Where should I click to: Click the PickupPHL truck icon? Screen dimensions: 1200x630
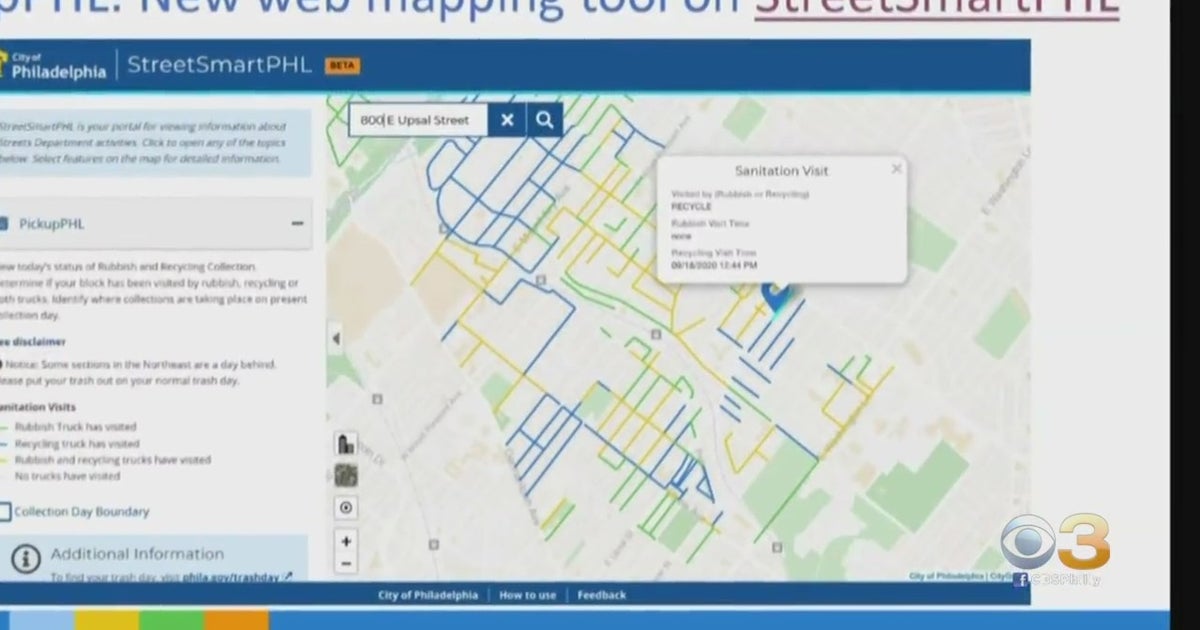pos(3,224)
